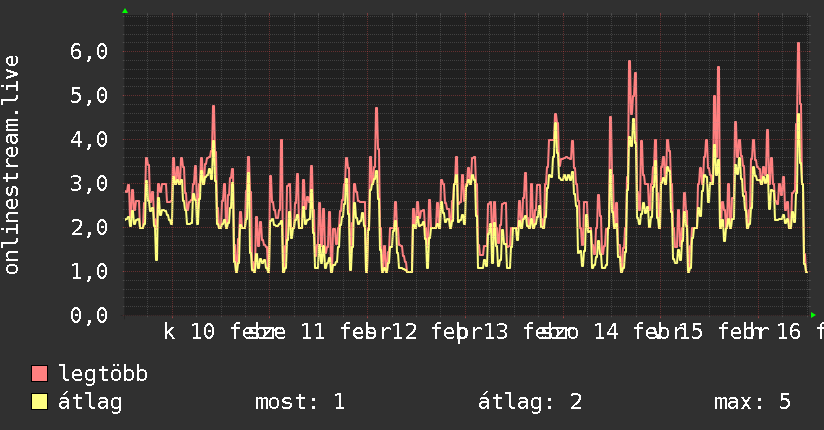Click the 4,0 y-axis label
The height and width of the screenshot is (430, 824).
click(89, 140)
